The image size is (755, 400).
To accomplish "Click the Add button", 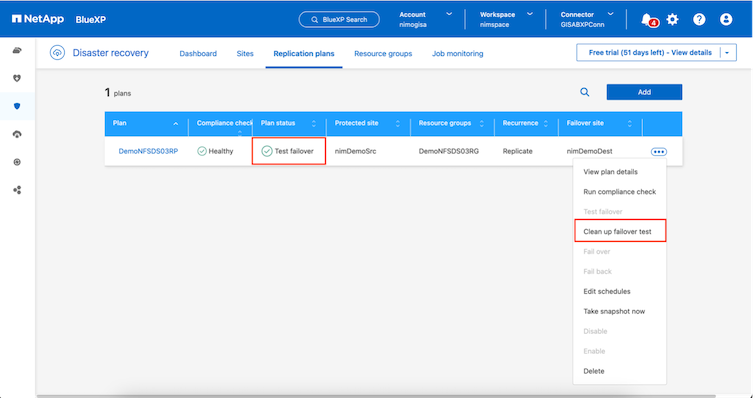I will point(644,92).
